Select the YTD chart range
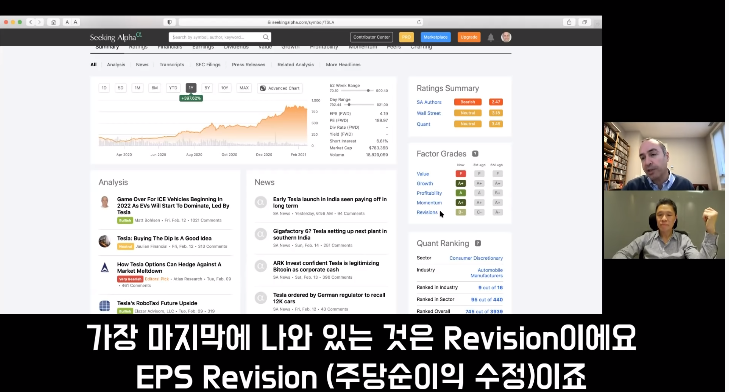 click(x=173, y=88)
